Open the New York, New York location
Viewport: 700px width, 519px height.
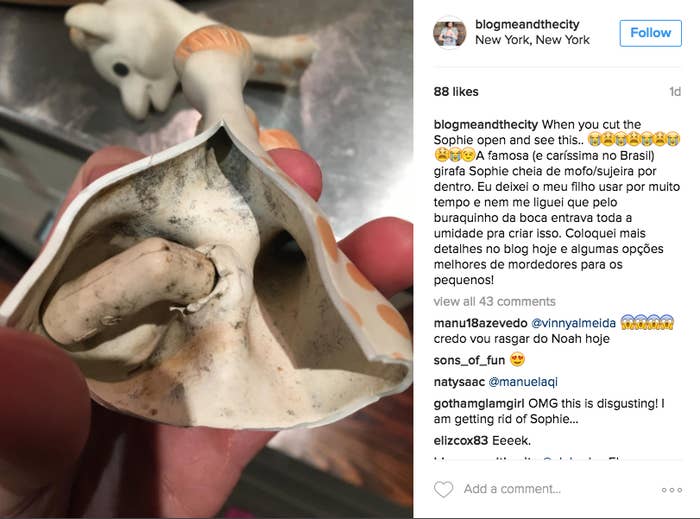(x=532, y=40)
